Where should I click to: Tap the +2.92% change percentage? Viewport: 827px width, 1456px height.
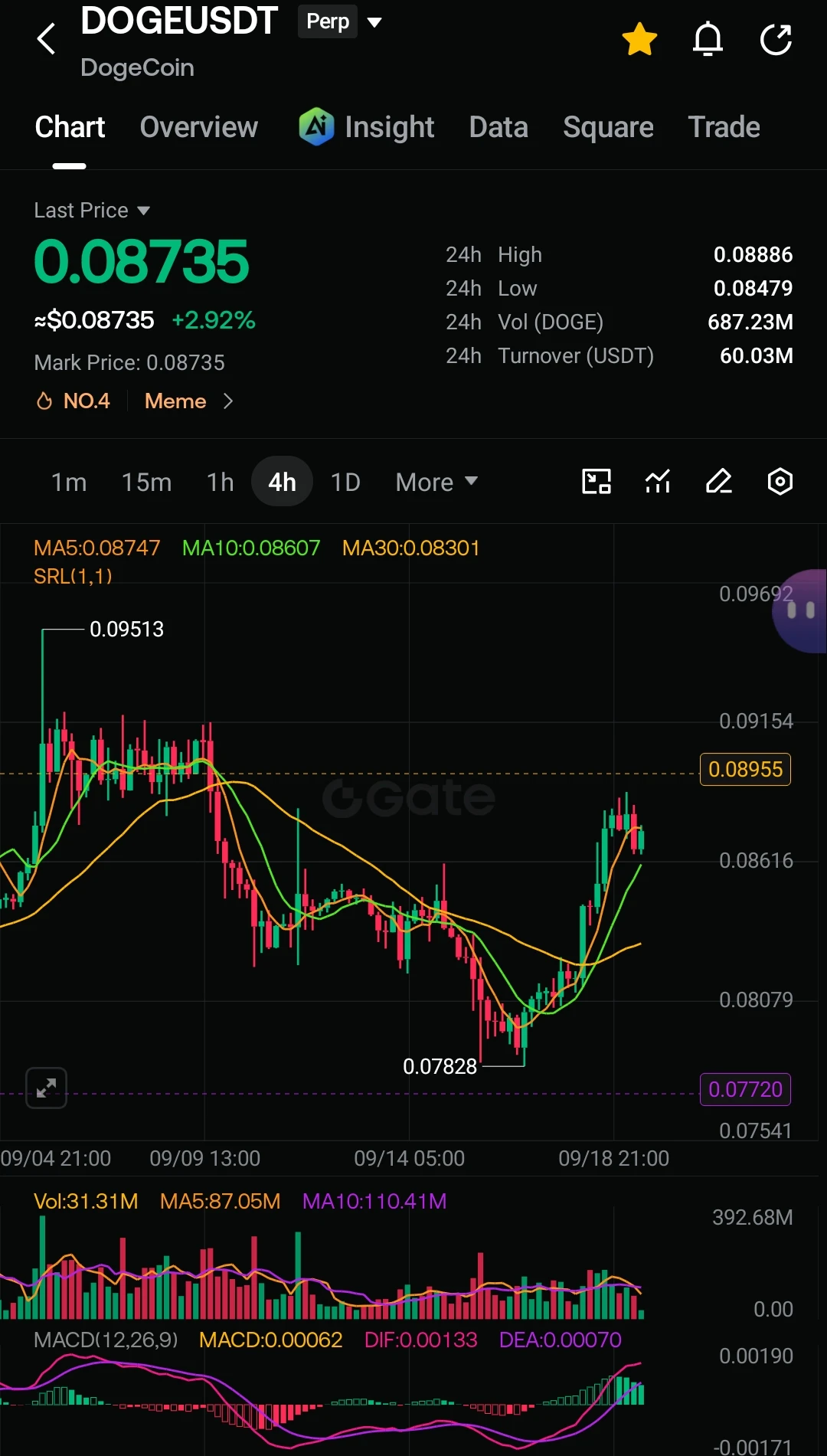tap(214, 319)
